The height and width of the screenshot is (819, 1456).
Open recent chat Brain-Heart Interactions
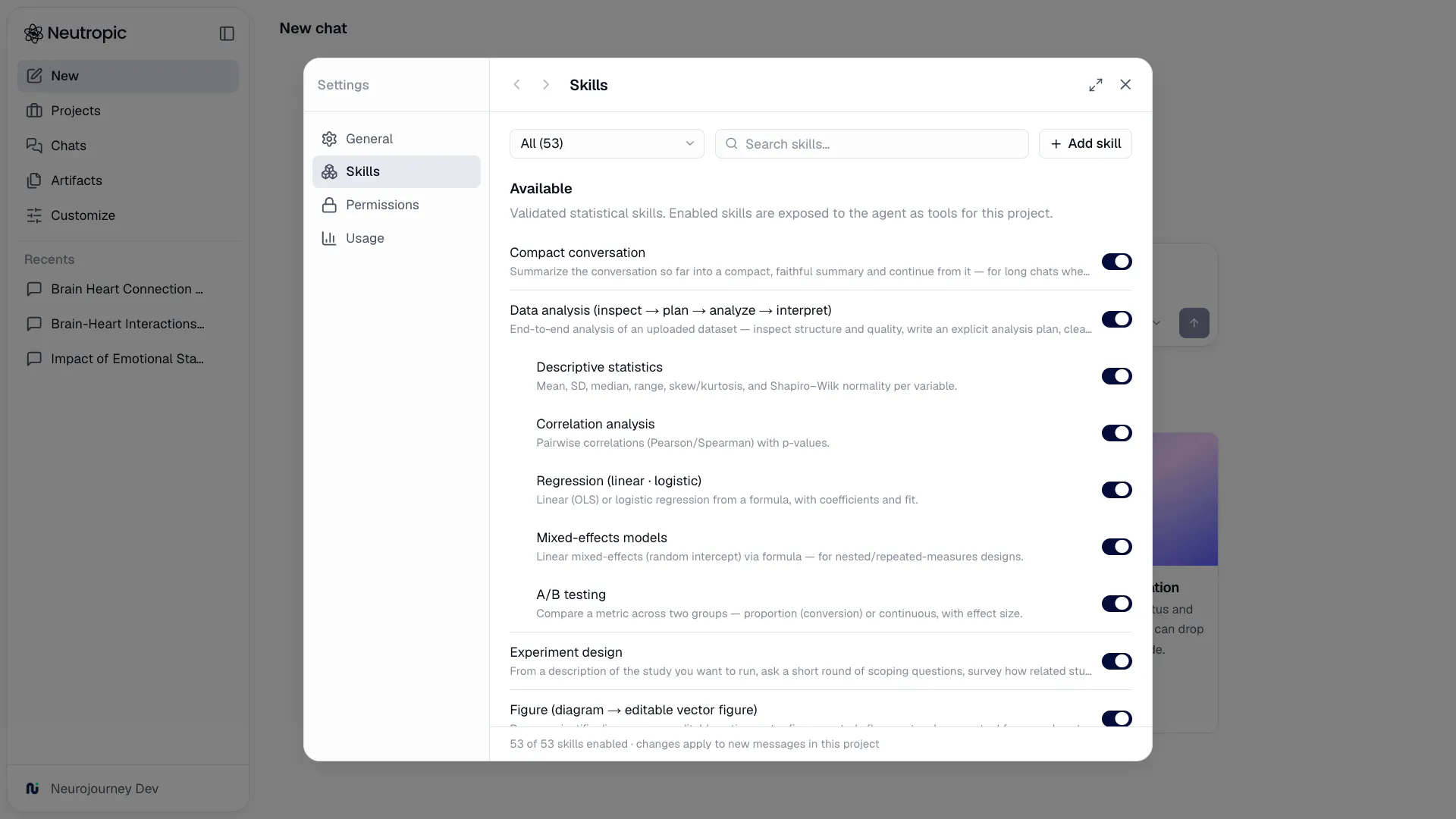(x=128, y=324)
